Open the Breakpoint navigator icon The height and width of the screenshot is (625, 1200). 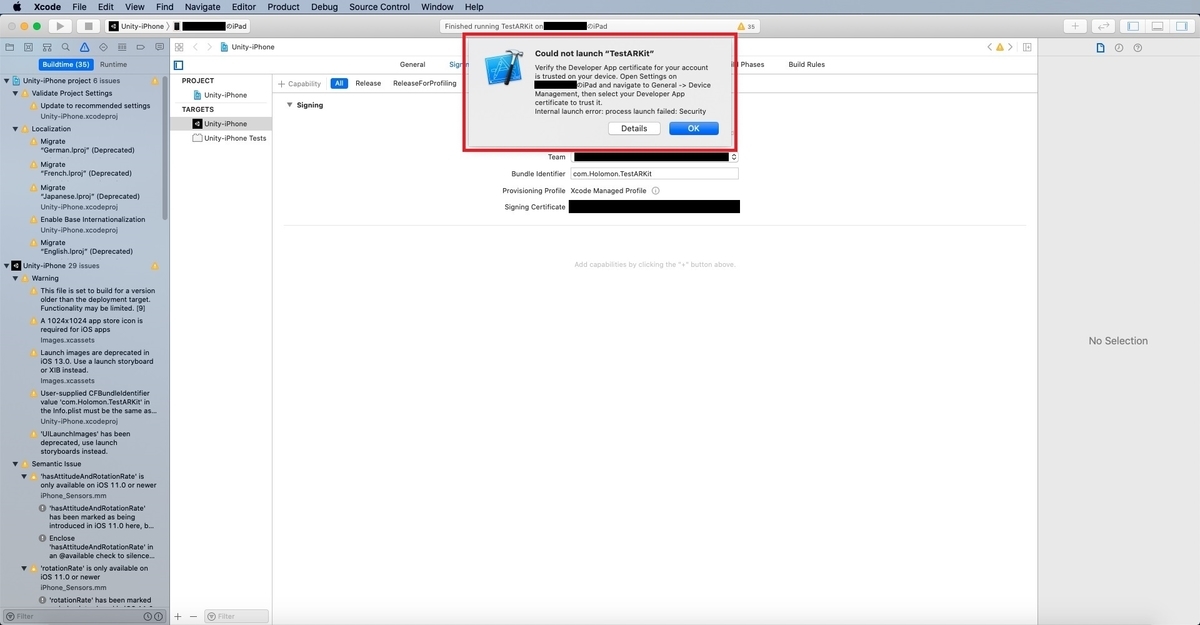pos(139,47)
